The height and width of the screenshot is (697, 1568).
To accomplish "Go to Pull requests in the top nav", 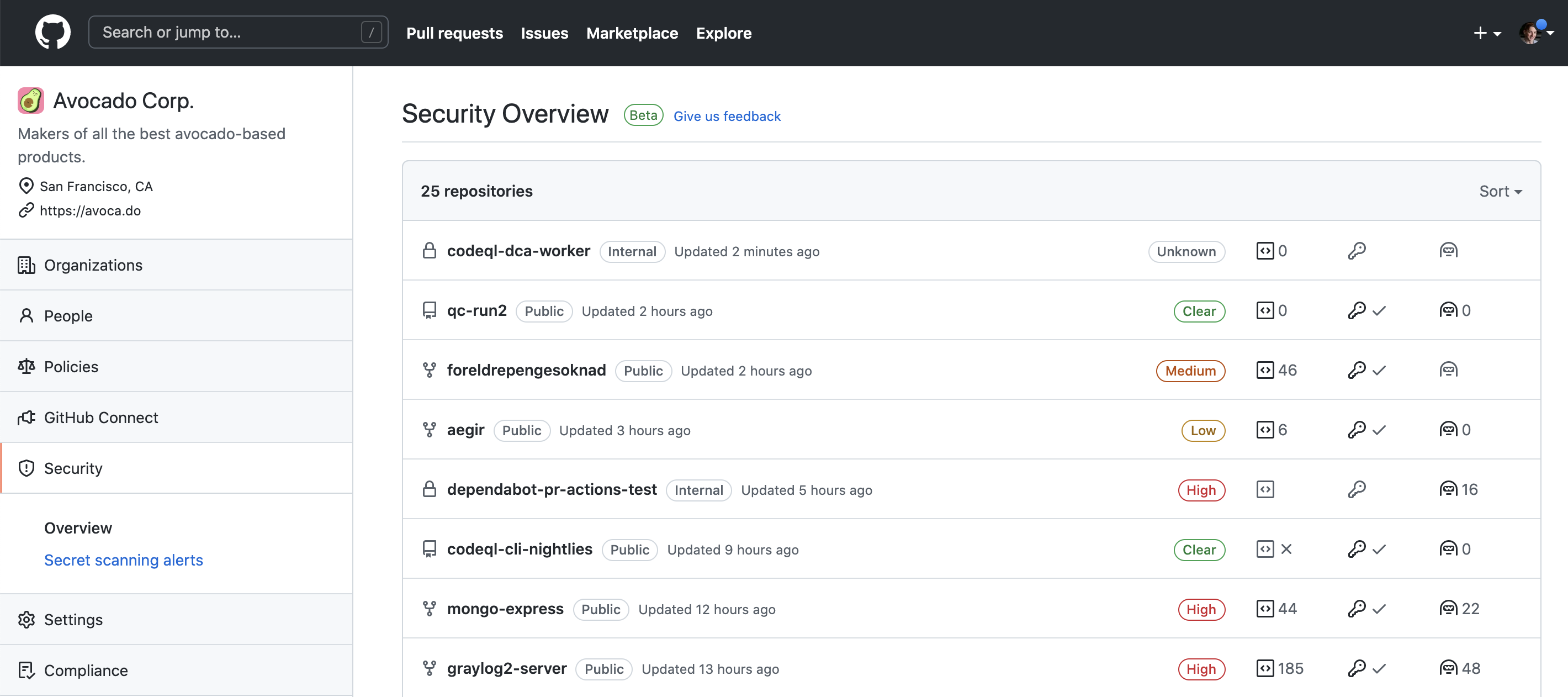I will 454,33.
